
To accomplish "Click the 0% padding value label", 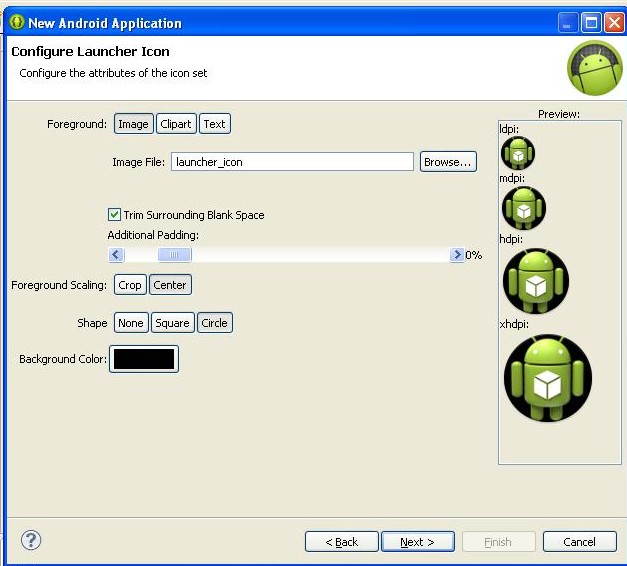I will point(473,255).
